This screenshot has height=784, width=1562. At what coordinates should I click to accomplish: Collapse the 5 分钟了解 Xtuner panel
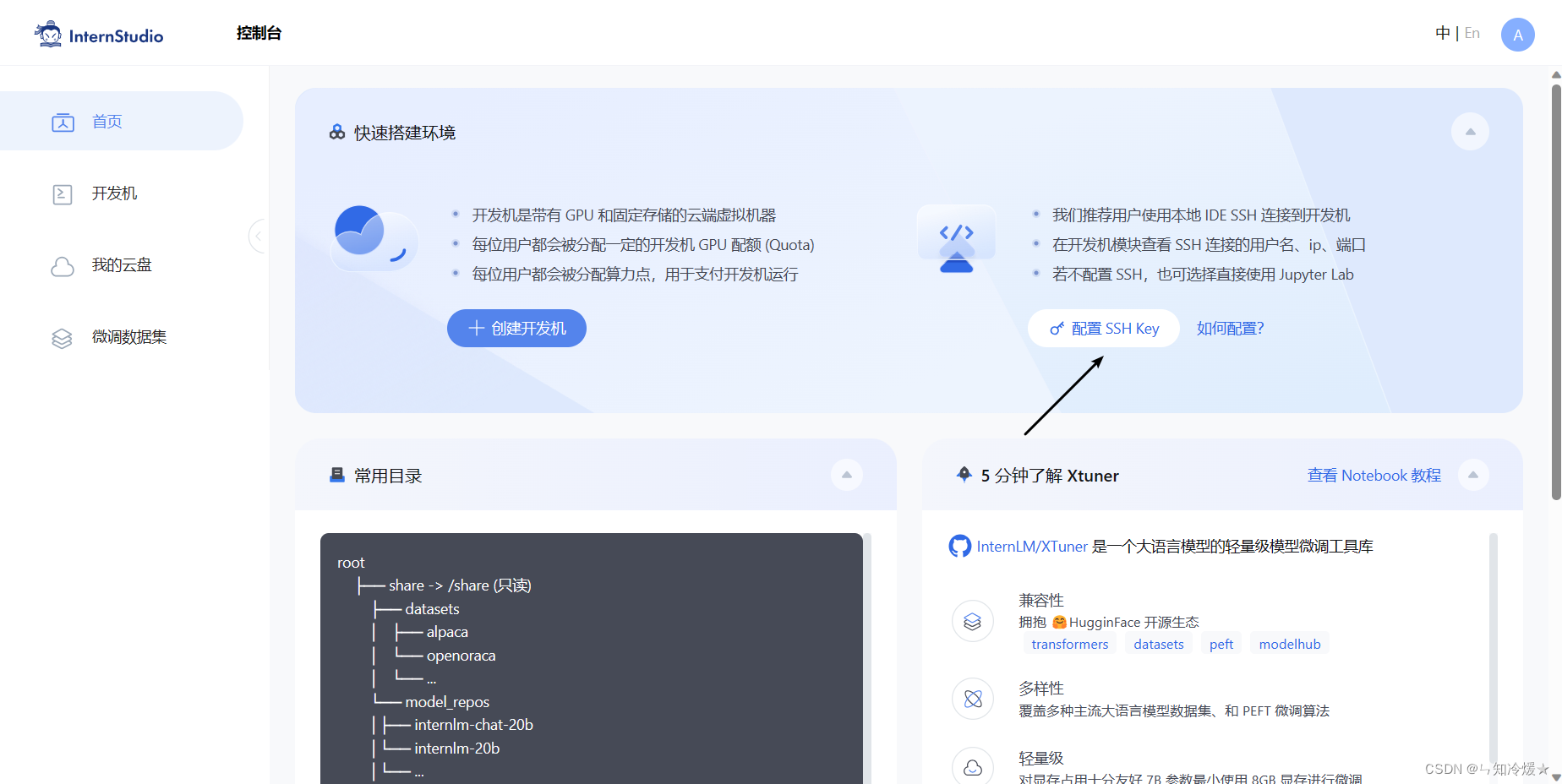[1472, 475]
